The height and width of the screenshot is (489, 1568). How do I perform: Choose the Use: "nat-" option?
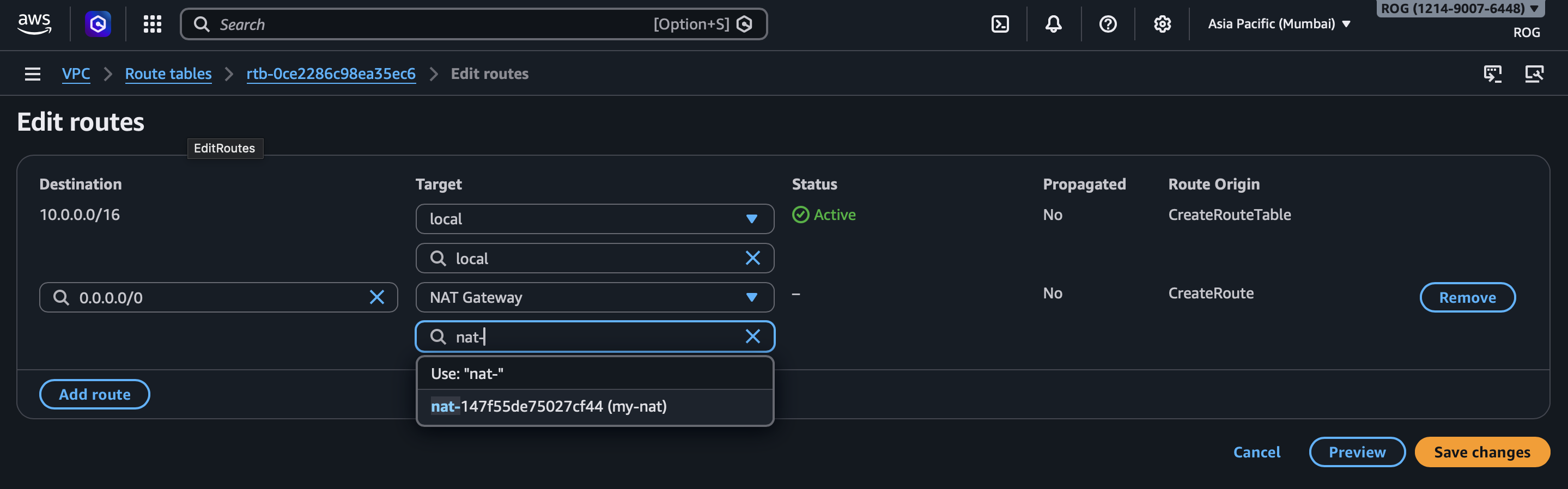point(467,374)
